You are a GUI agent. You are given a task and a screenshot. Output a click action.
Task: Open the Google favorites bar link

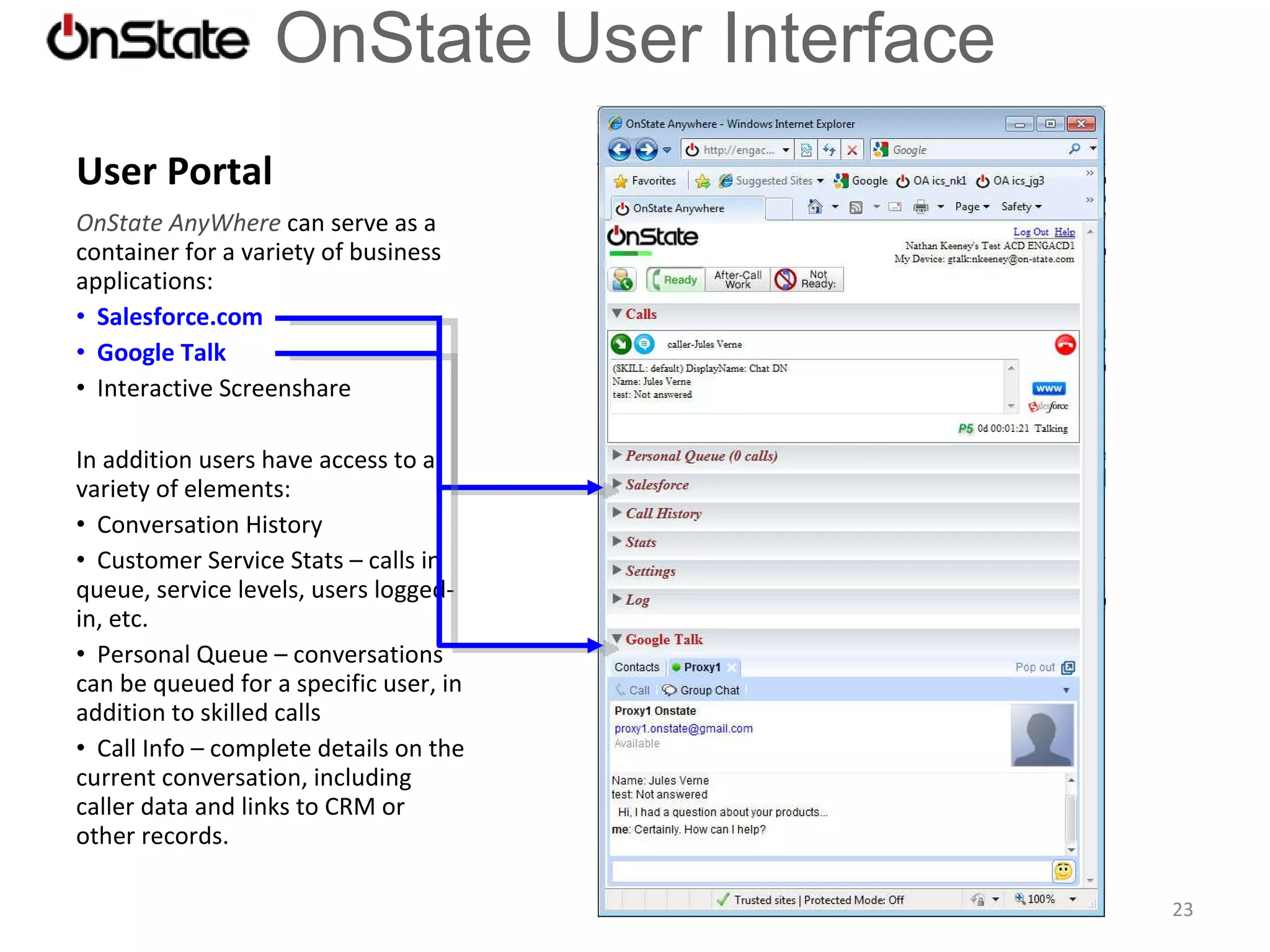(x=861, y=181)
